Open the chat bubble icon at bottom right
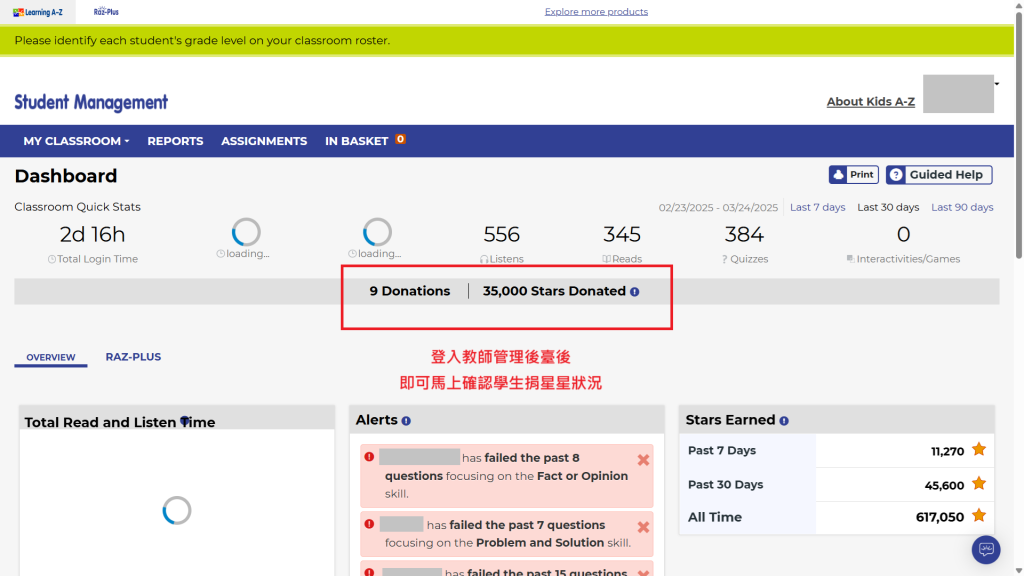 coord(986,550)
